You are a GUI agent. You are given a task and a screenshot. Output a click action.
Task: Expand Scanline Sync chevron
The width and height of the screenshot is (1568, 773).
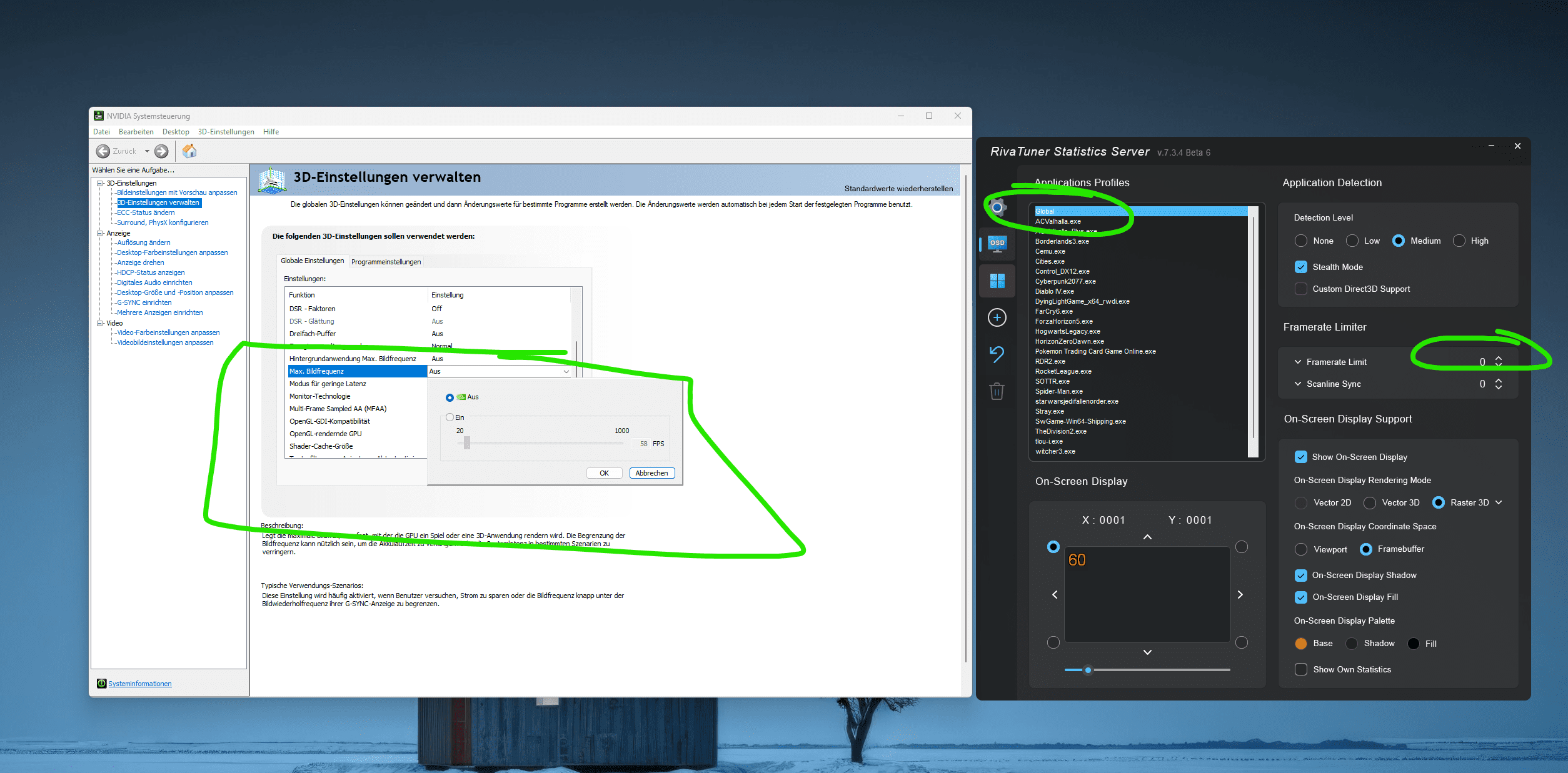[x=1298, y=384]
